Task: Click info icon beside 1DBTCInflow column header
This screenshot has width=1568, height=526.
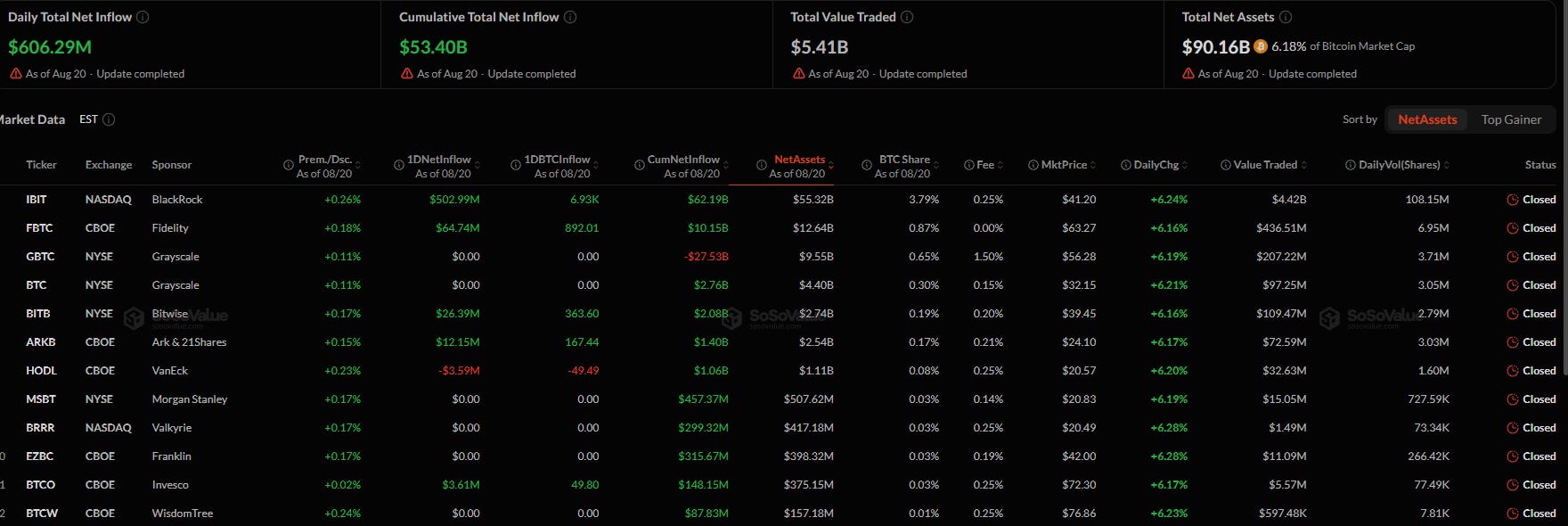Action: 516,165
